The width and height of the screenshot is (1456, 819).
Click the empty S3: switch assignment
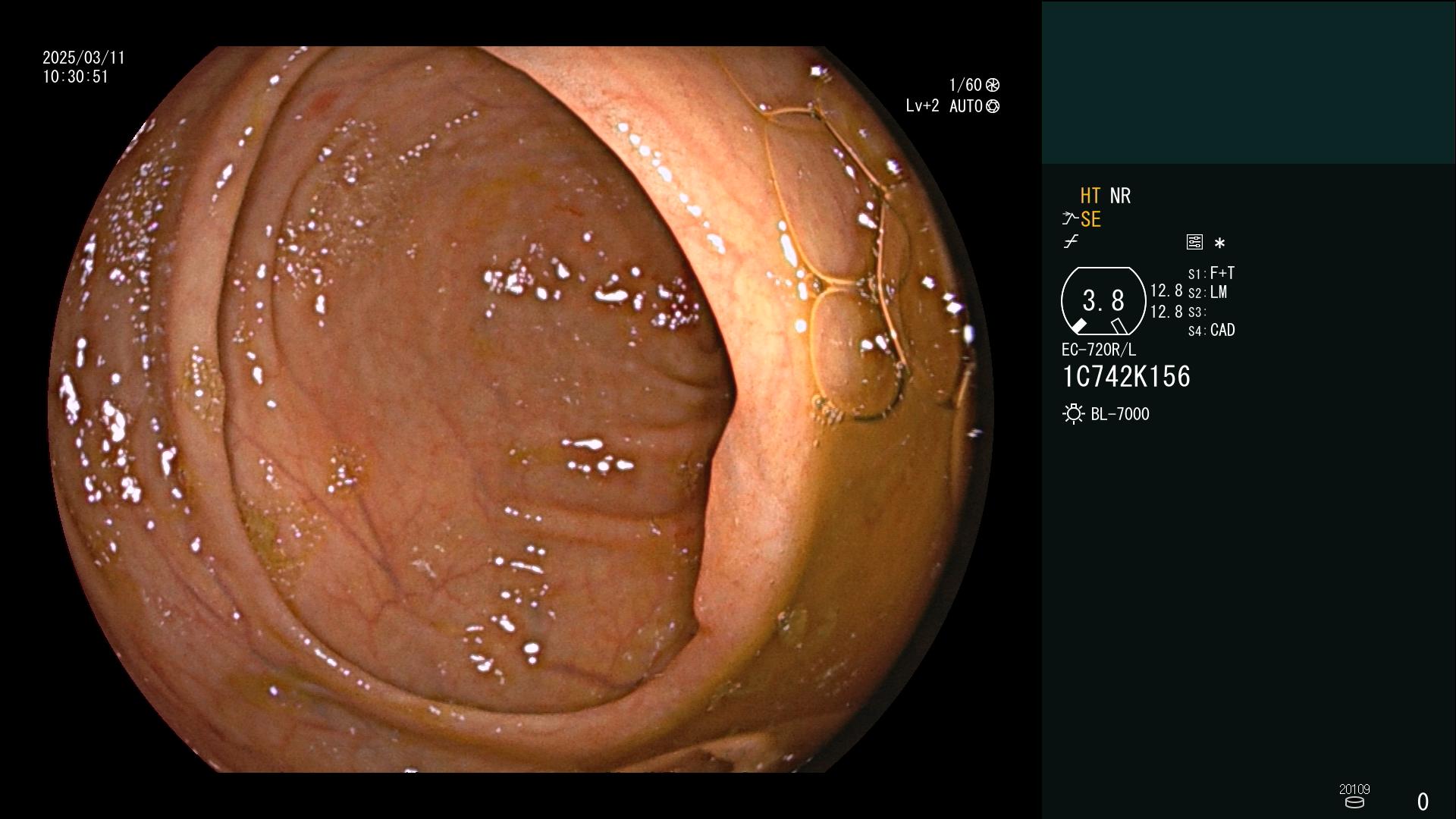point(1197,312)
